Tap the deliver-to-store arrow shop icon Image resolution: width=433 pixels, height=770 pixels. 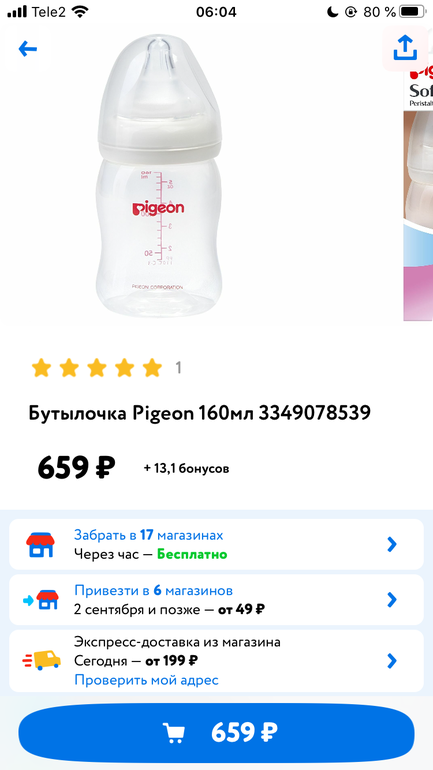click(41, 600)
